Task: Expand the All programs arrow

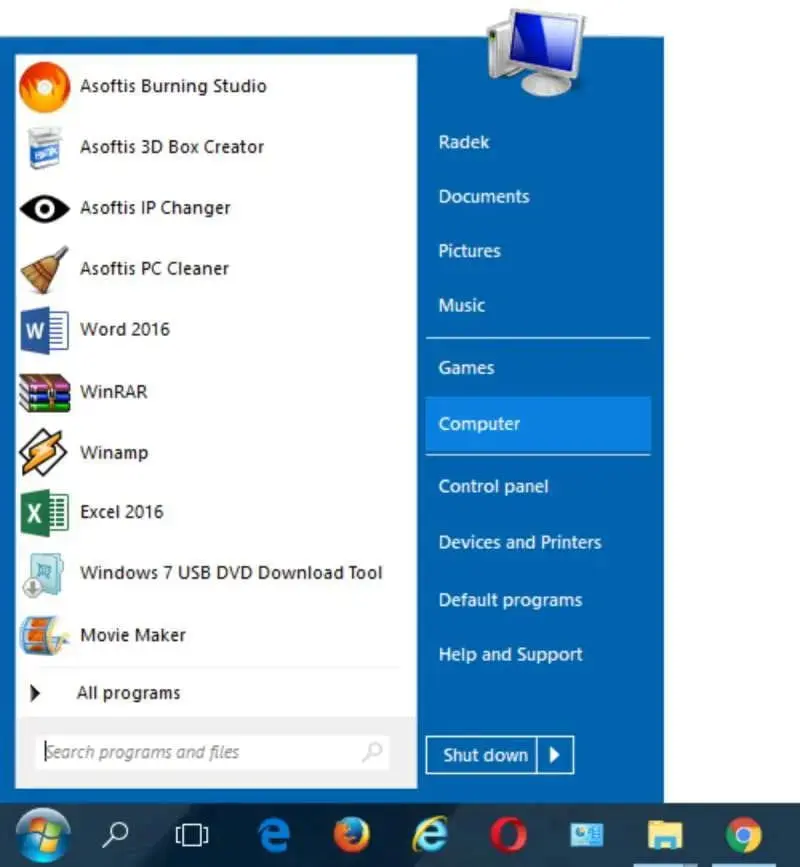Action: (x=35, y=693)
